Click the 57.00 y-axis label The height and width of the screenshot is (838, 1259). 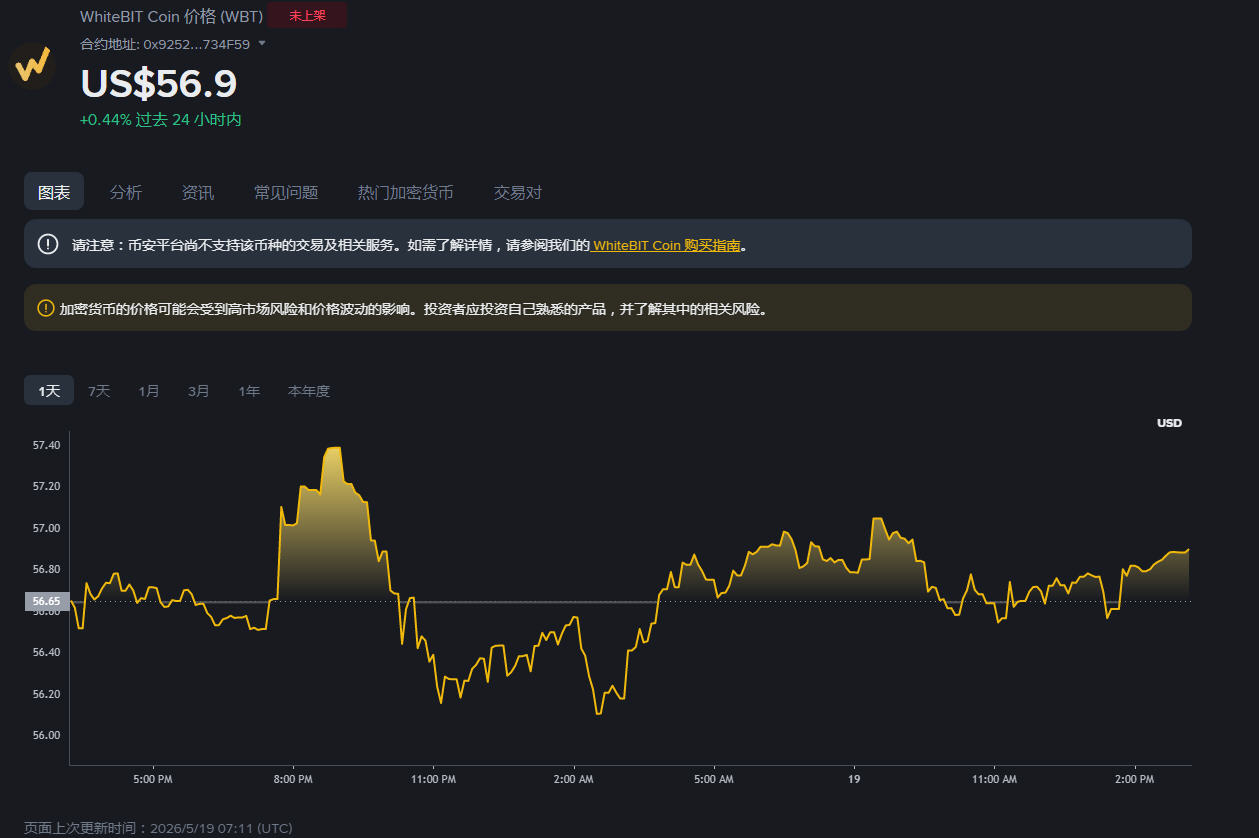click(46, 528)
